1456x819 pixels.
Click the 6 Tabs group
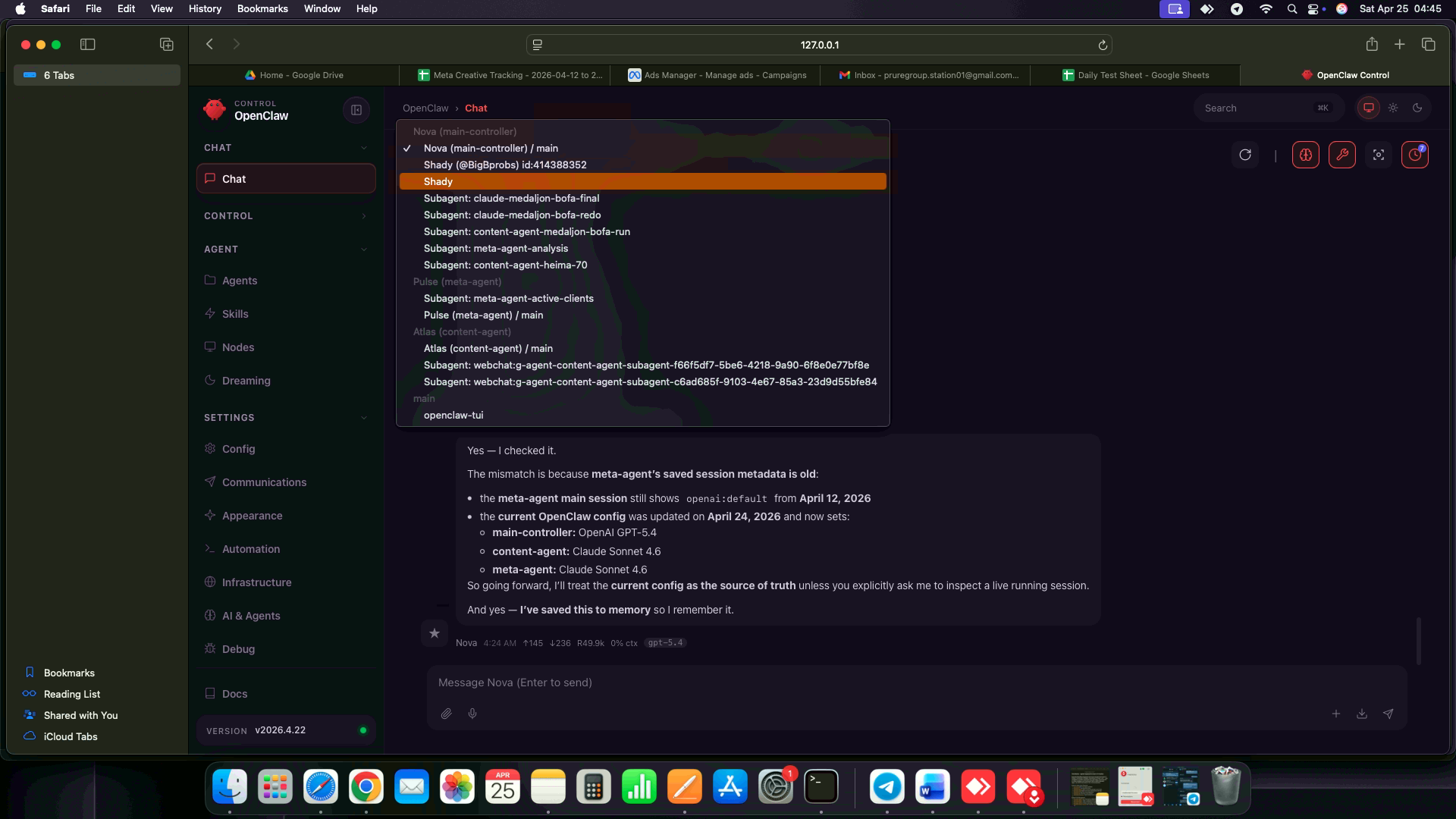click(x=97, y=75)
